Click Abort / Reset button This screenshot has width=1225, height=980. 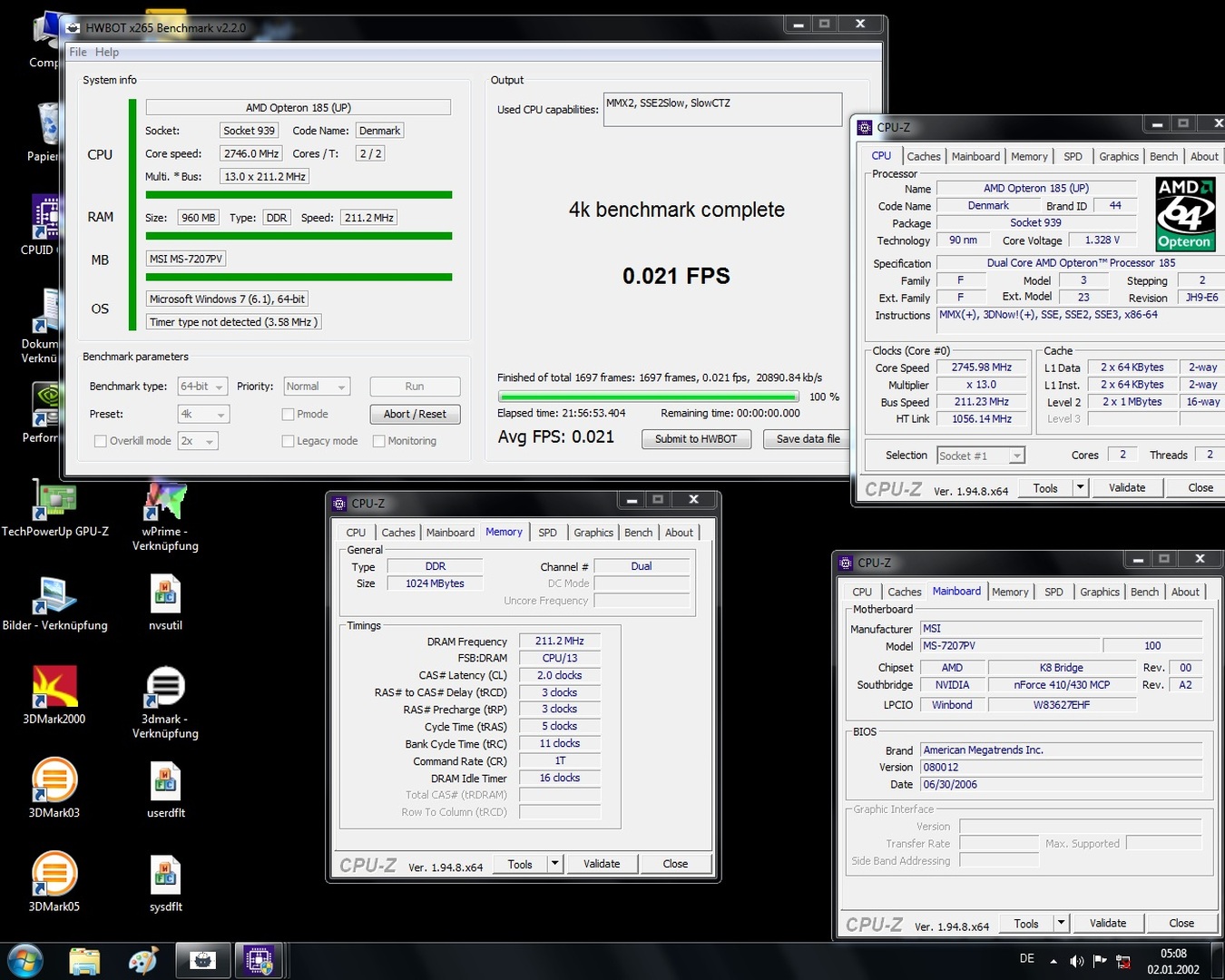click(x=415, y=414)
